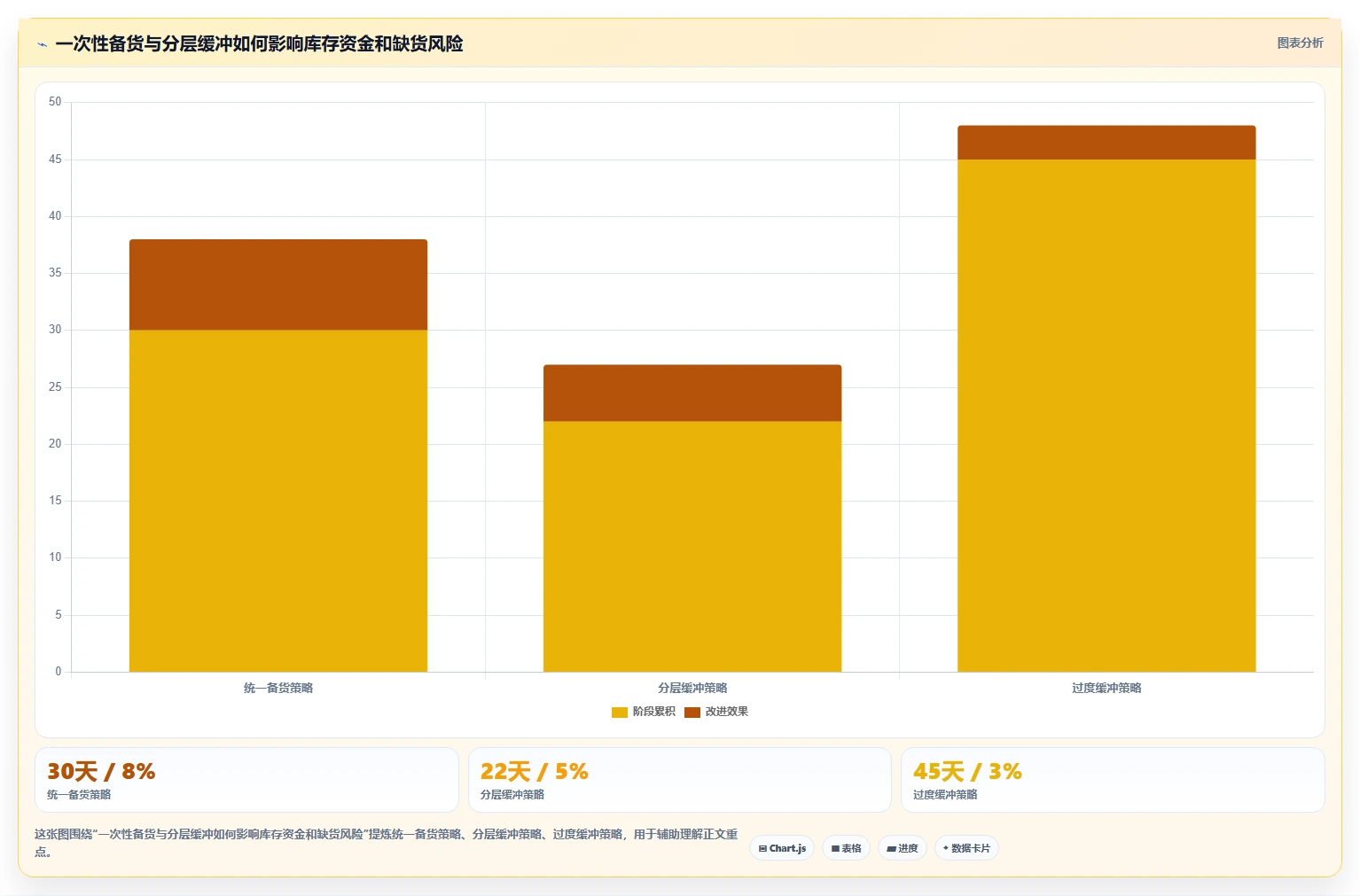Click the icon inside the Chart.js chip
Viewport: 1360px width, 896px height.
pos(762,849)
